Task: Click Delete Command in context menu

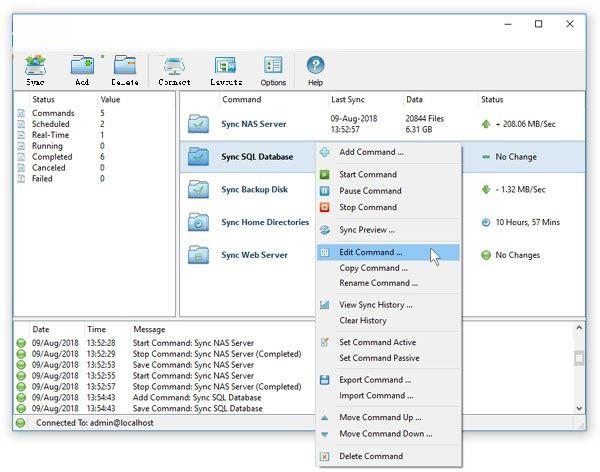Action: 370,456
